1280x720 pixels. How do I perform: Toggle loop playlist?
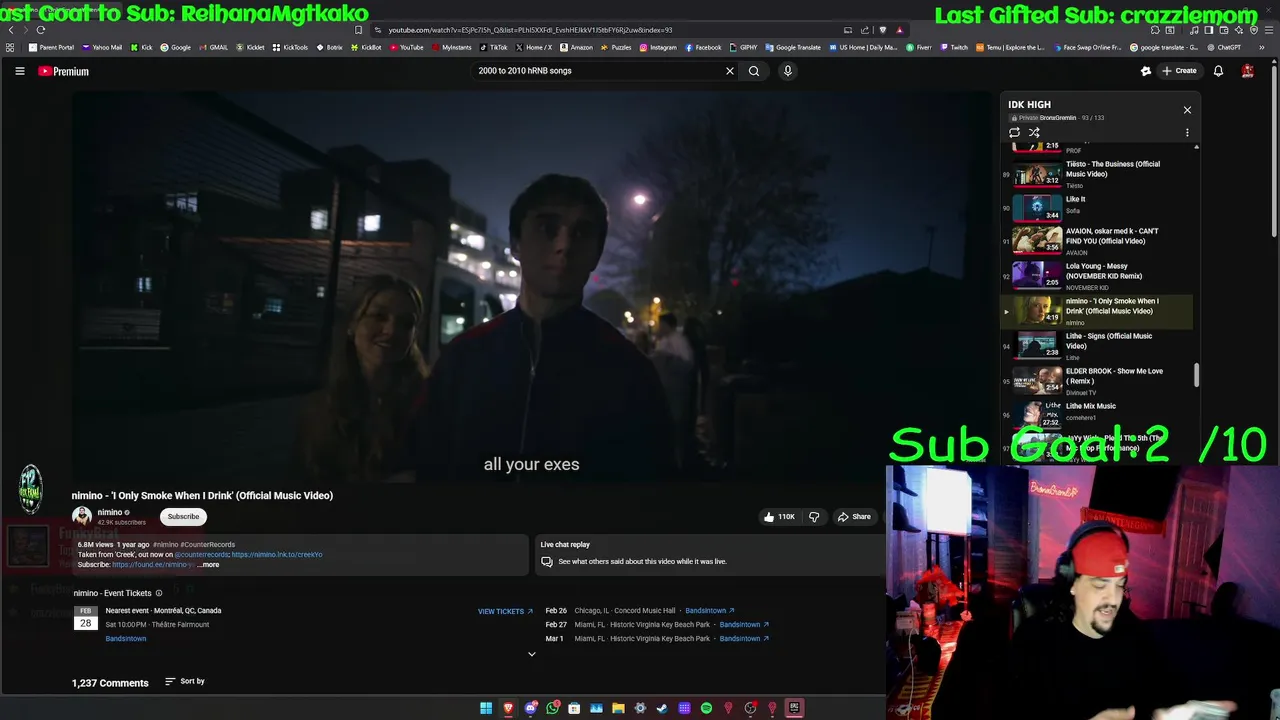click(x=1014, y=132)
